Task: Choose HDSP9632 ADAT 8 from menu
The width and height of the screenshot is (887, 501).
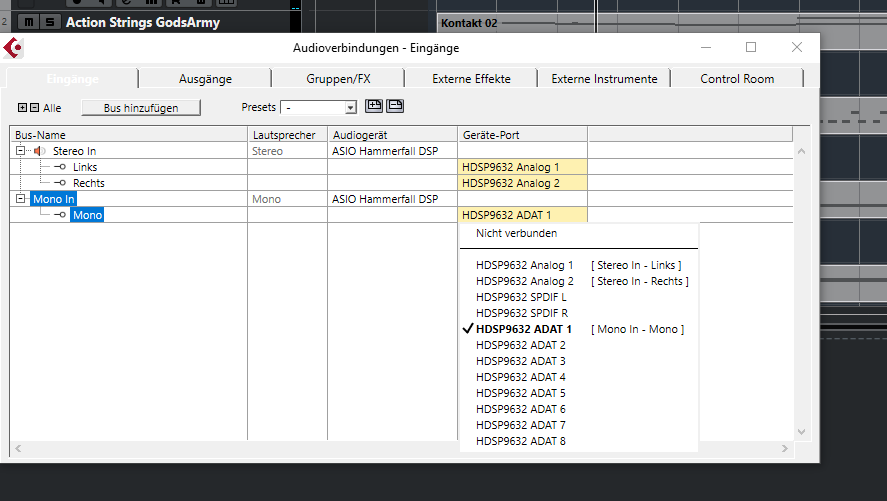Action: tap(579, 441)
